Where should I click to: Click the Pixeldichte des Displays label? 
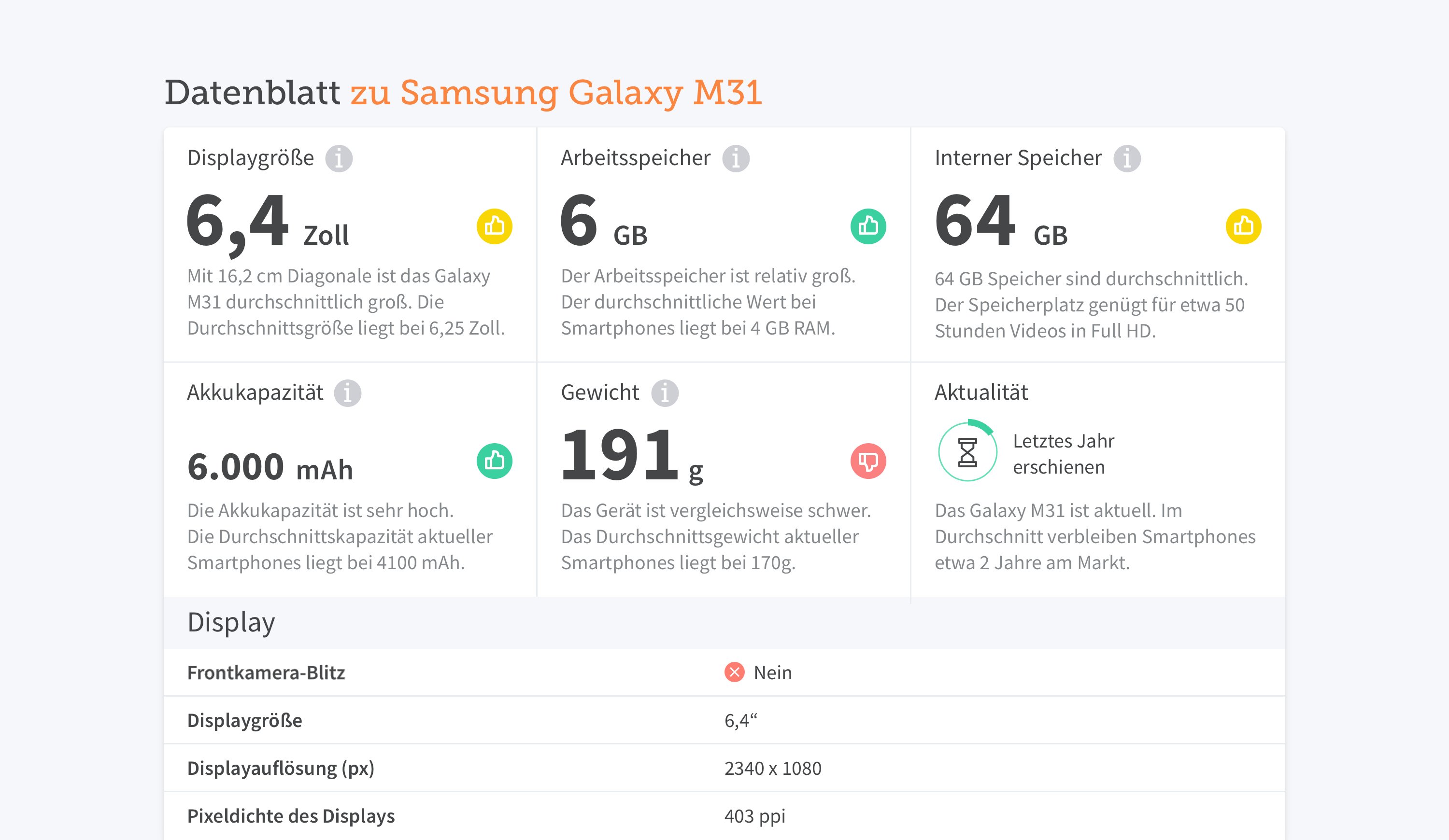tap(291, 816)
